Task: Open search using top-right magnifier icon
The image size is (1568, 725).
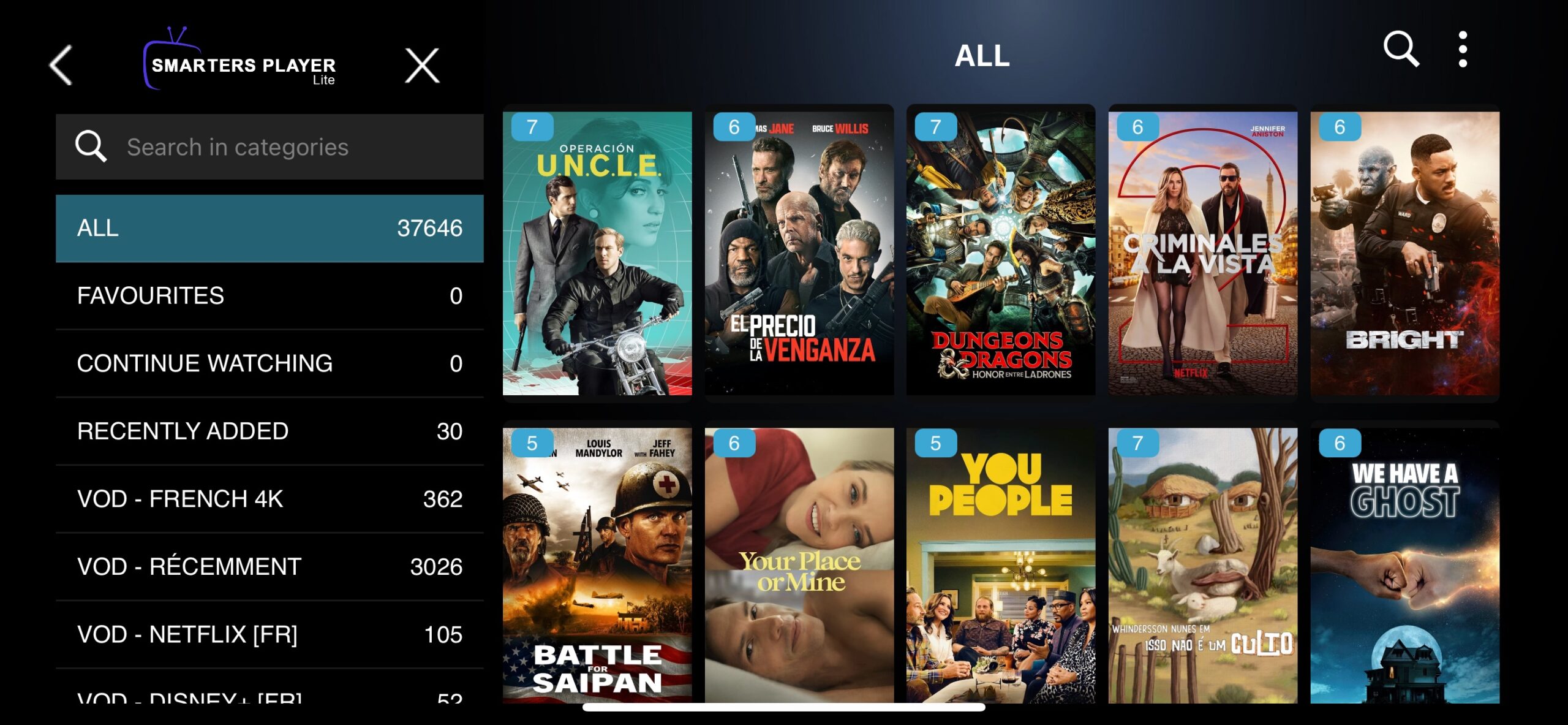Action: click(1401, 48)
